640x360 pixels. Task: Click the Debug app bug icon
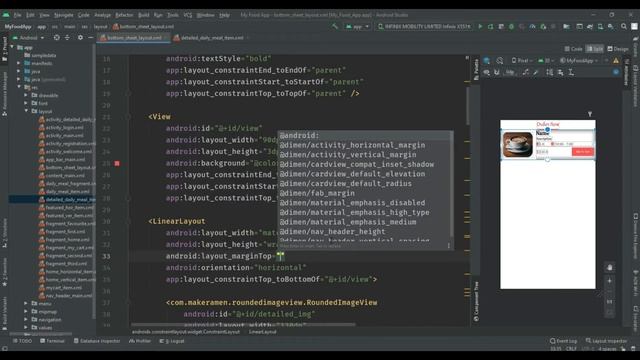(511, 27)
